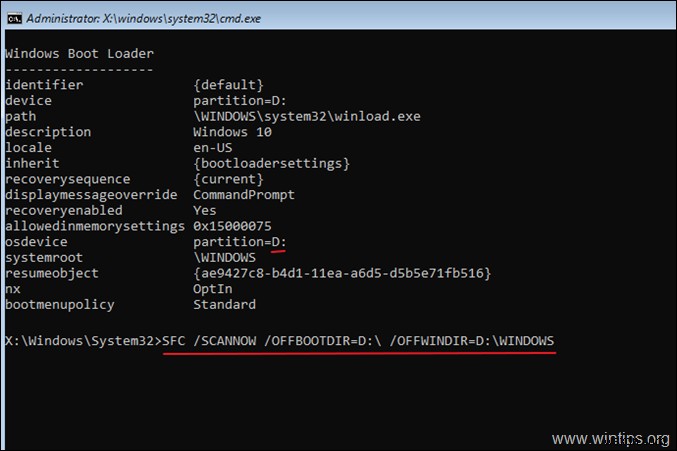The width and height of the screenshot is (677, 451).
Task: Click the Yes value beside recoveryenabled
Action: 204,210
